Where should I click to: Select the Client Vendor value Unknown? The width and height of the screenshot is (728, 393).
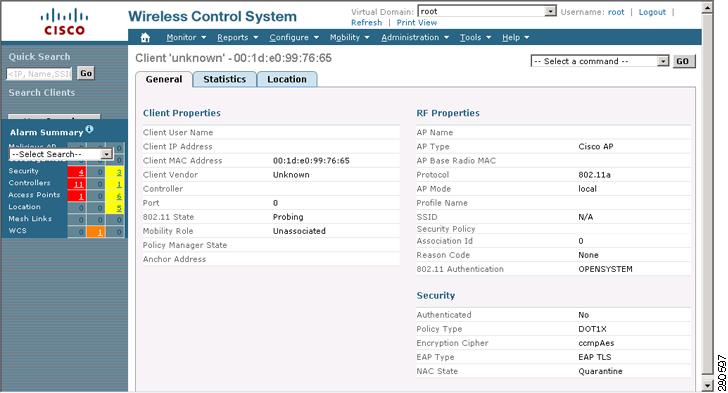[x=291, y=175]
